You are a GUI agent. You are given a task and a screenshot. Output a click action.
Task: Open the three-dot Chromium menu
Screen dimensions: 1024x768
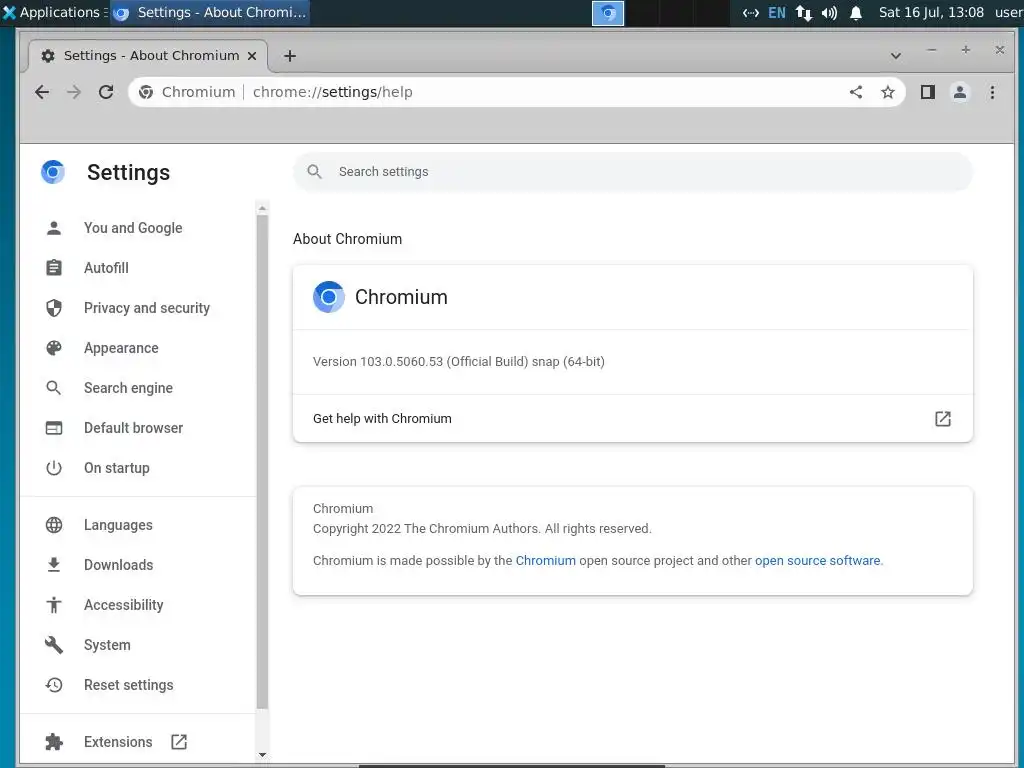coord(992,92)
